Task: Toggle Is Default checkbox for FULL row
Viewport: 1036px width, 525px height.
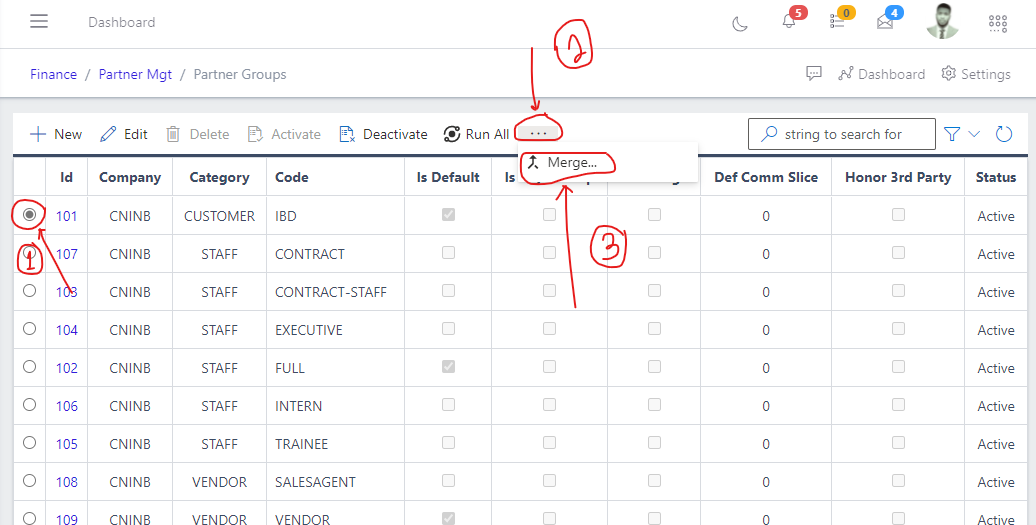Action: 448,368
